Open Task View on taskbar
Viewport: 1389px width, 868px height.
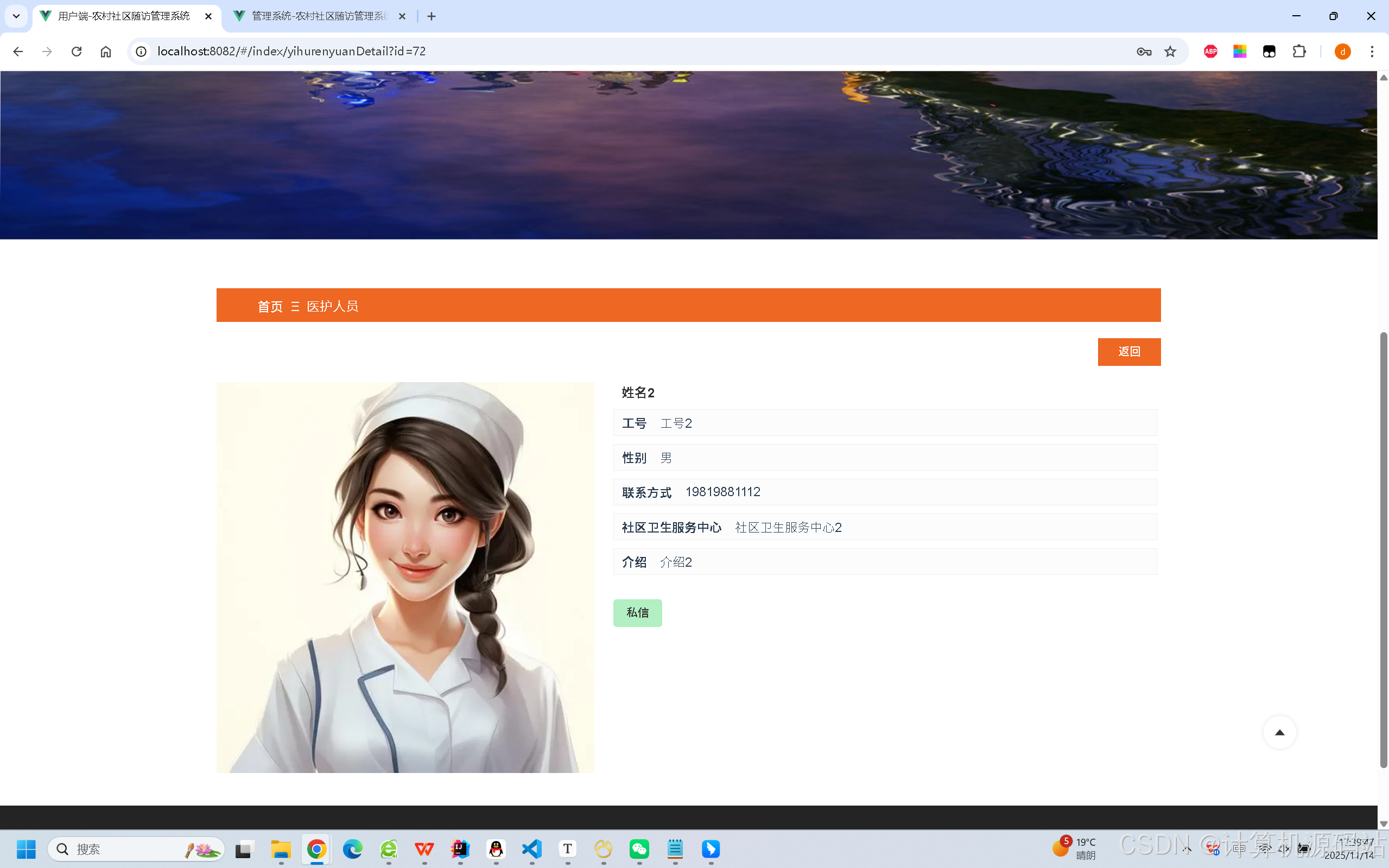244,849
